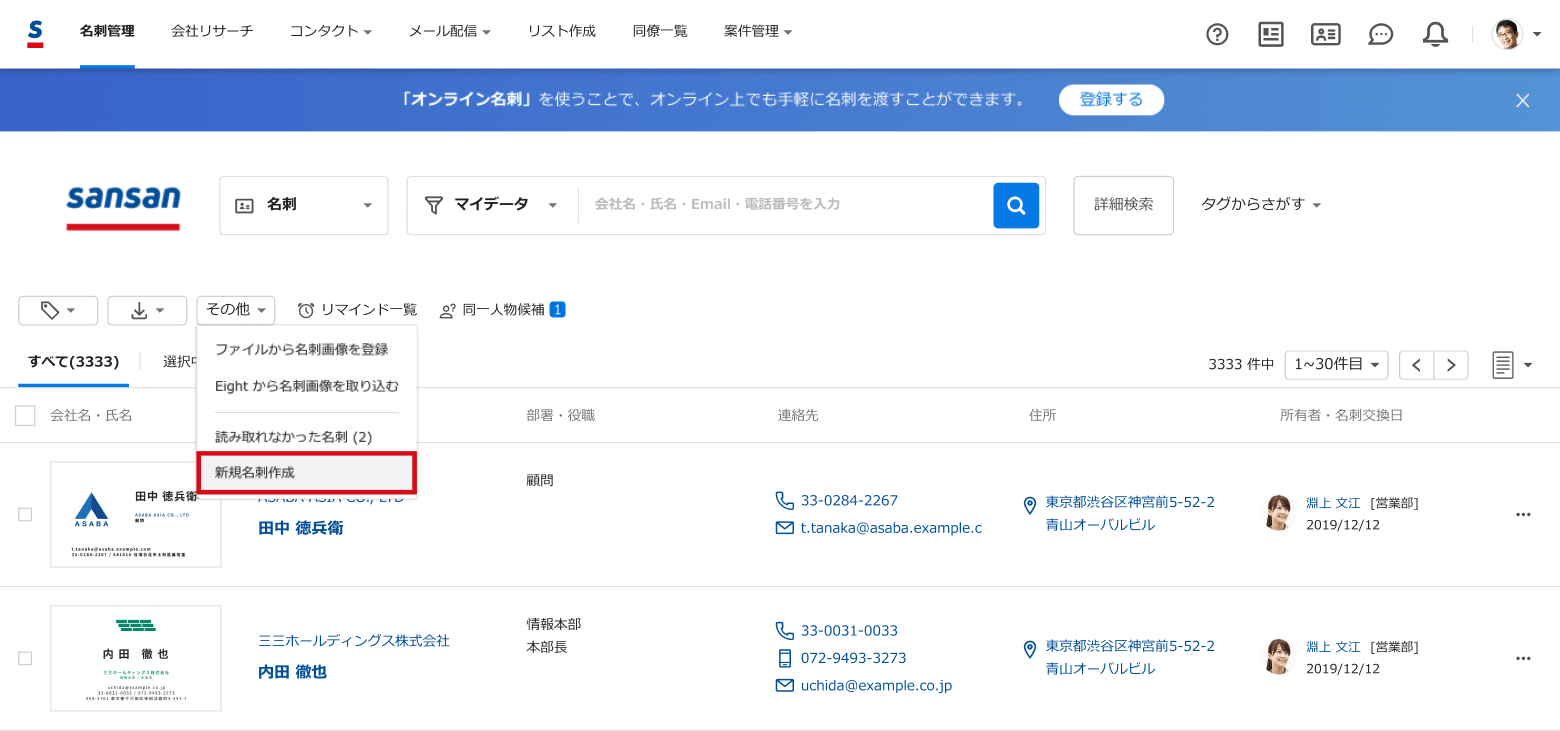Click mail icon beside uchida@example.co.jp
The height and width of the screenshot is (731, 1560).
[x=785, y=686]
